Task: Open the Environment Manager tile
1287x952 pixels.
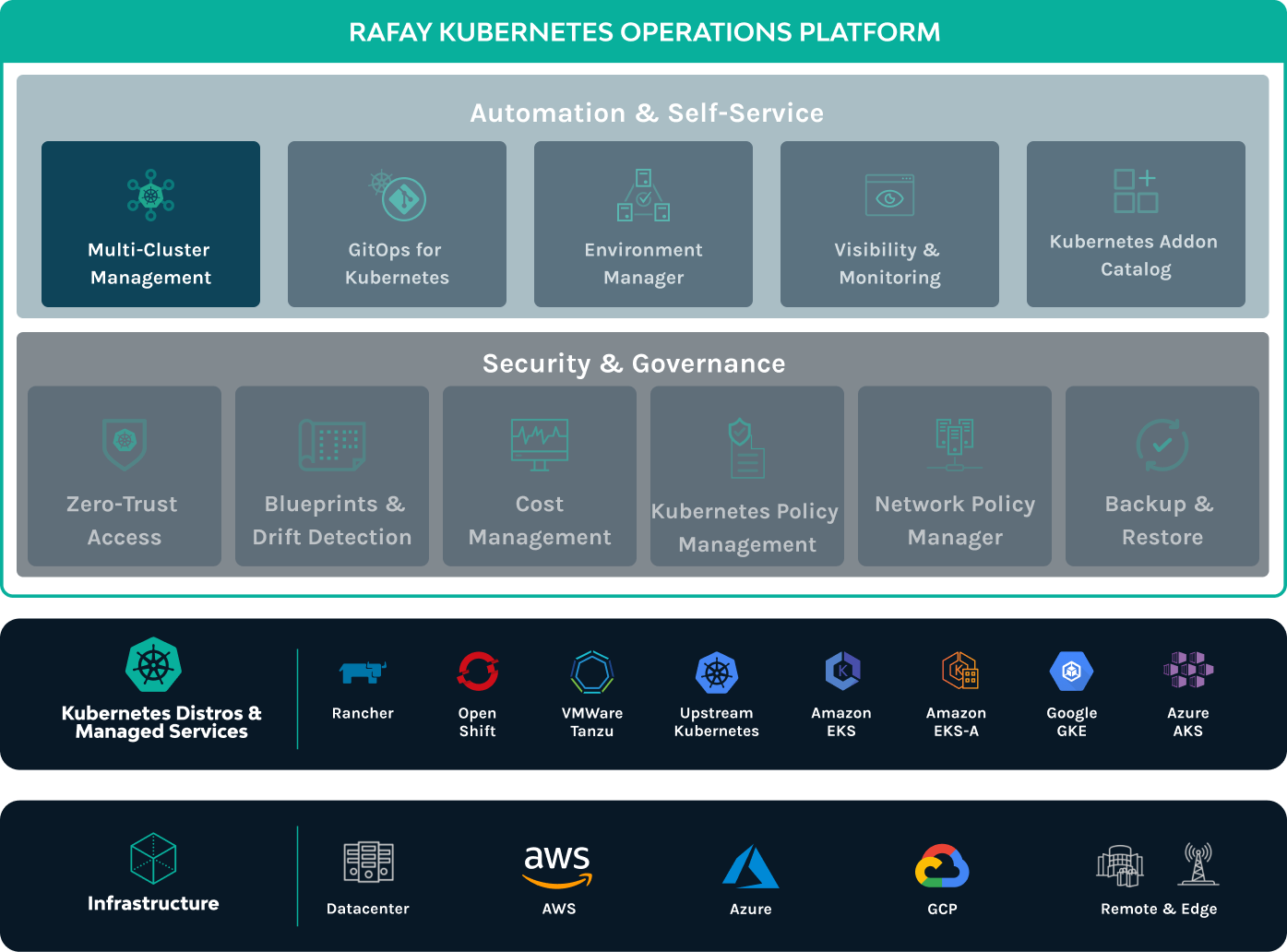Action: pyautogui.click(x=643, y=224)
